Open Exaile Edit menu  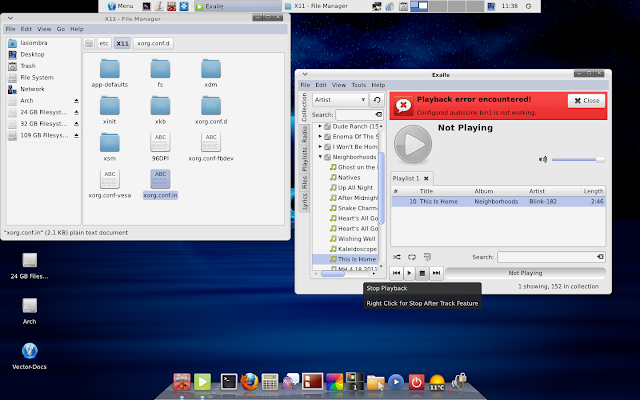tap(321, 85)
